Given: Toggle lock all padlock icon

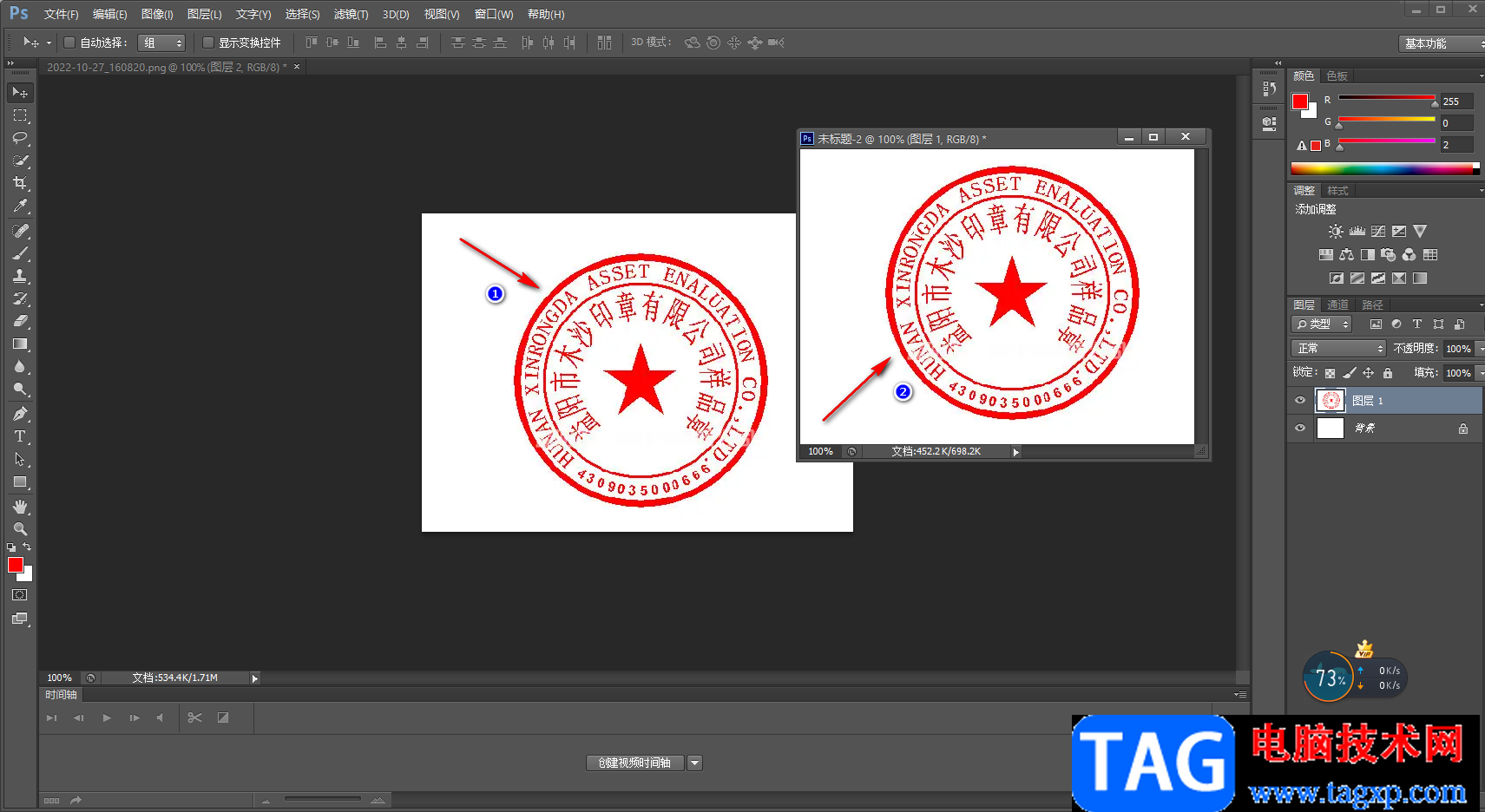Looking at the screenshot, I should point(1387,373).
